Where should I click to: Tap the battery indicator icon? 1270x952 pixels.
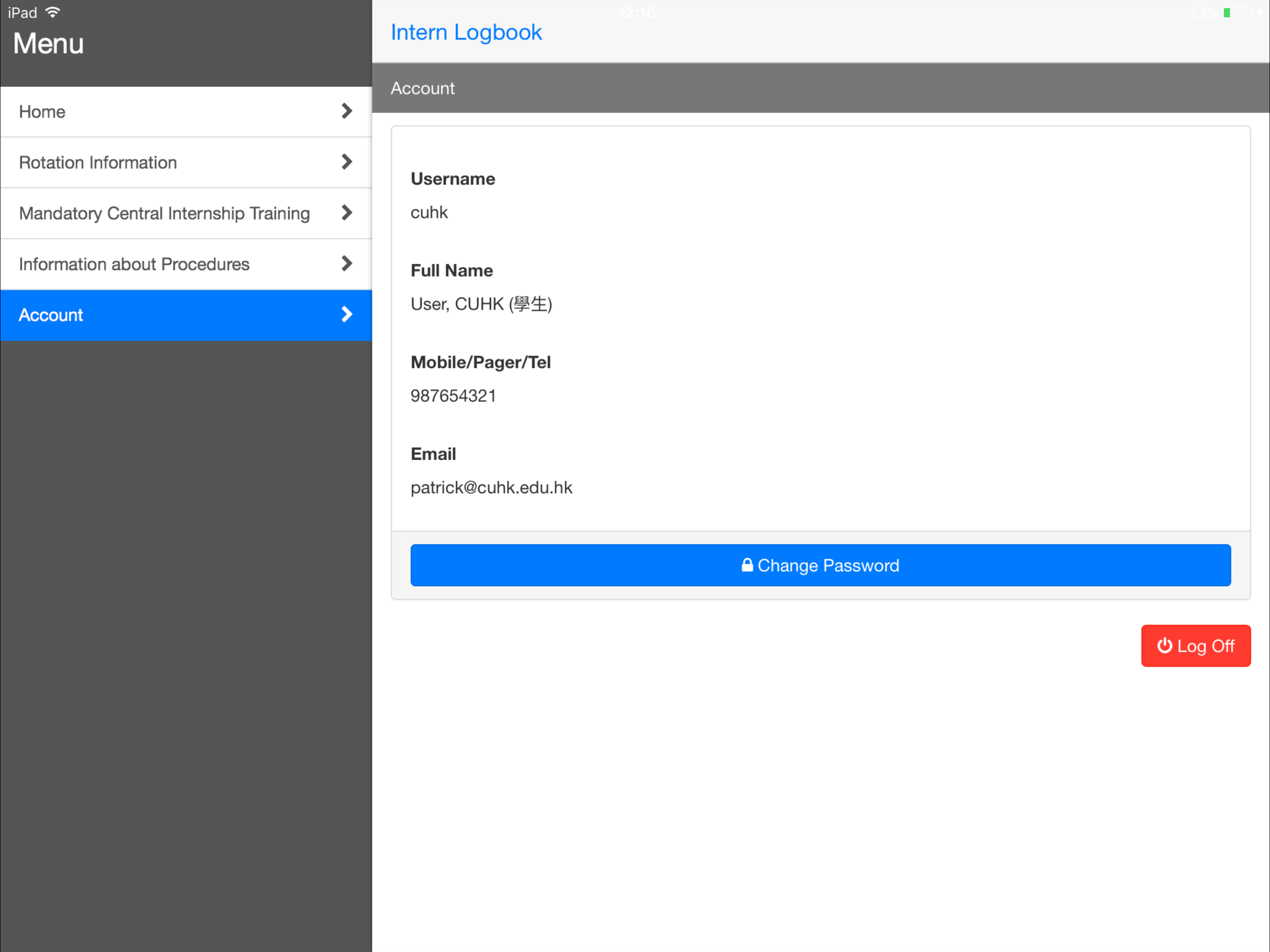1238,13
